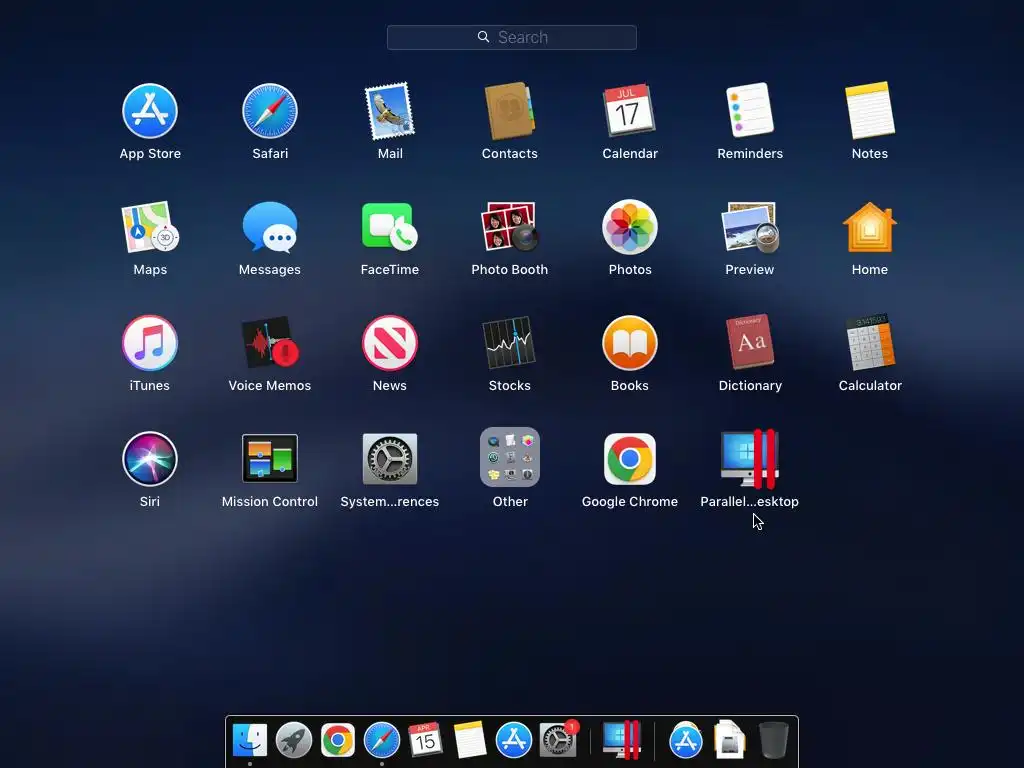Open iTunes
This screenshot has width=1024, height=768.
(x=150, y=343)
